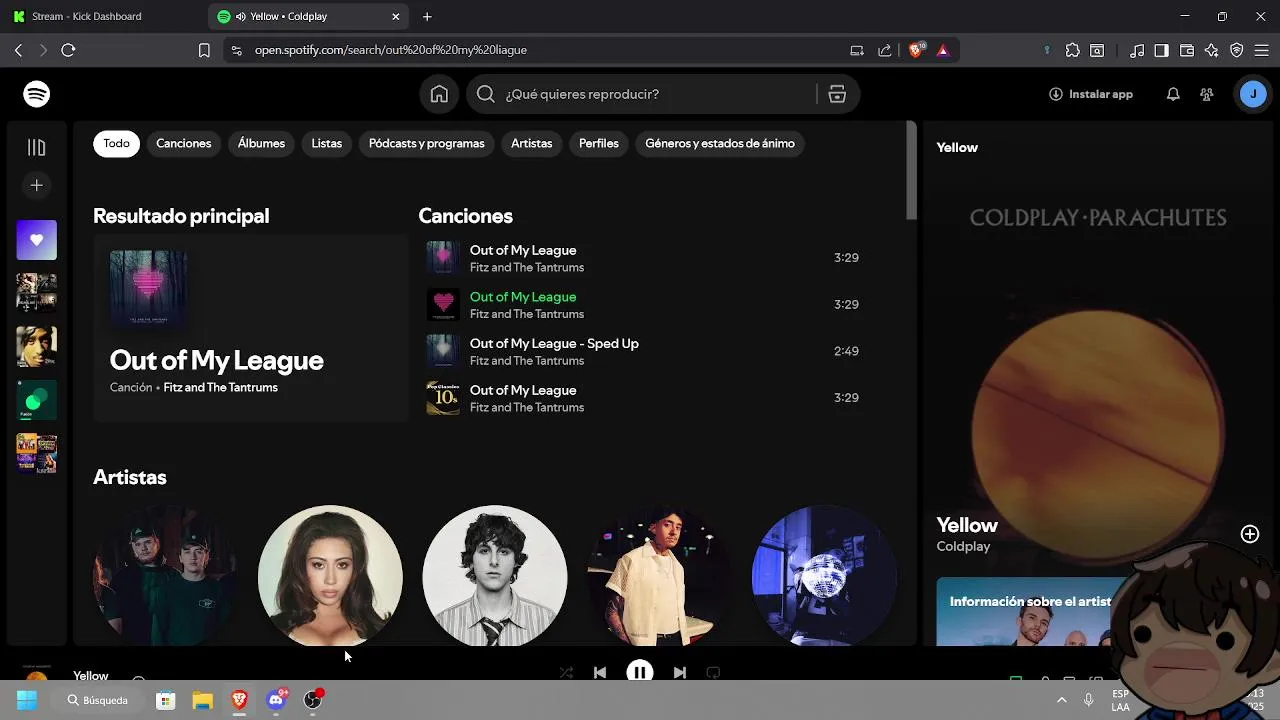Open the Browse icon next to search field

tap(837, 94)
